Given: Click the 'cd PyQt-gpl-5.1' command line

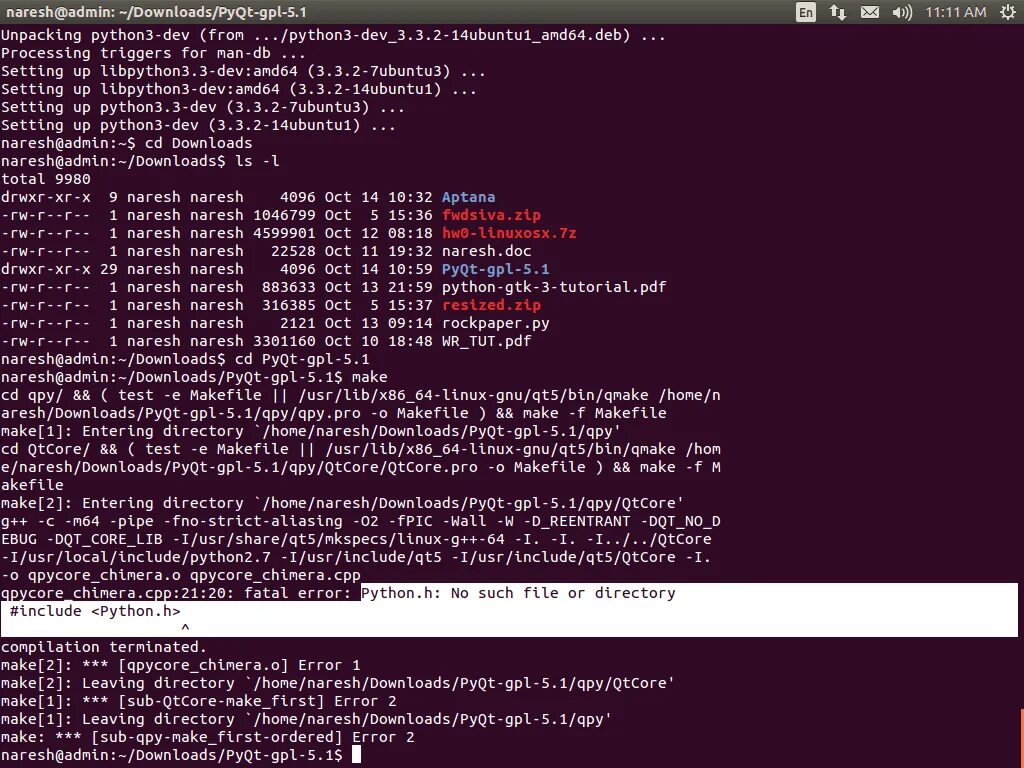Looking at the screenshot, I should pyautogui.click(x=302, y=359).
